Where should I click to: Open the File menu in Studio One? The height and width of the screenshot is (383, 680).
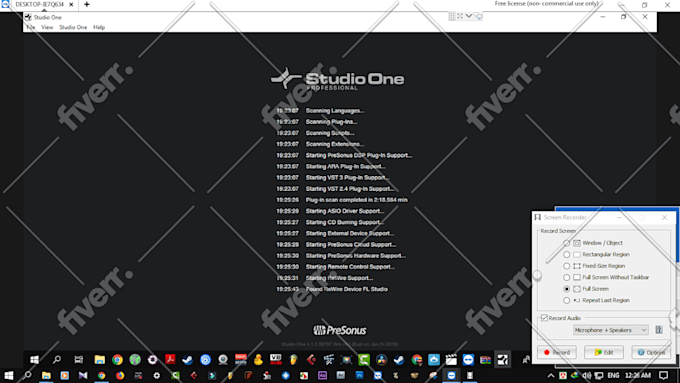31,27
